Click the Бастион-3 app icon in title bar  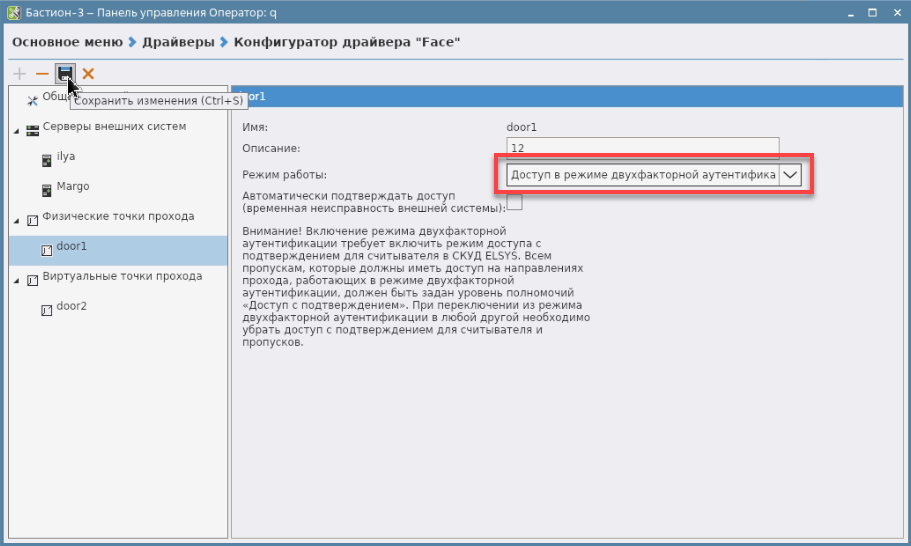(13, 14)
